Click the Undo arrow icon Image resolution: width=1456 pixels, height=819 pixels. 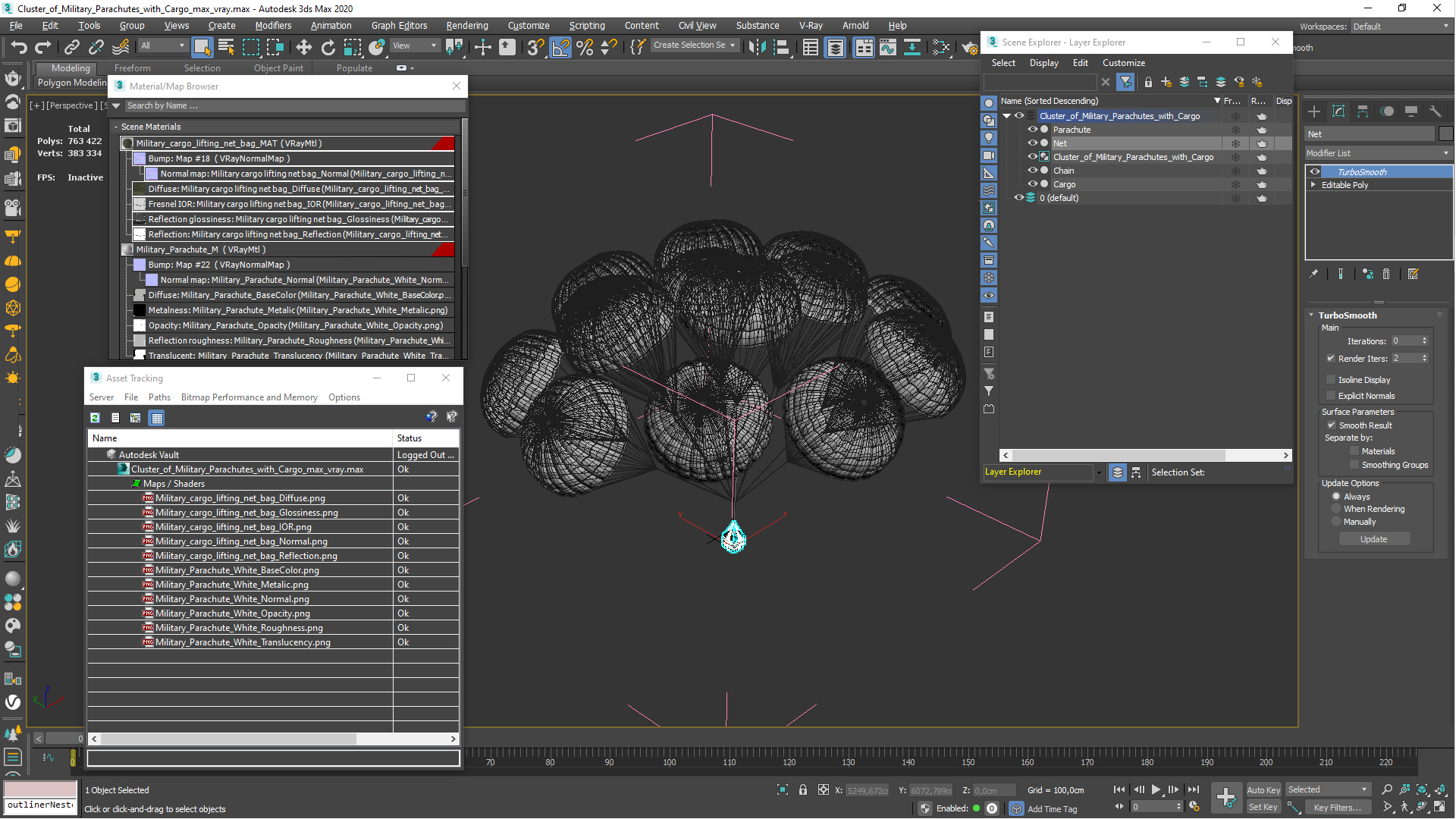tap(19, 47)
